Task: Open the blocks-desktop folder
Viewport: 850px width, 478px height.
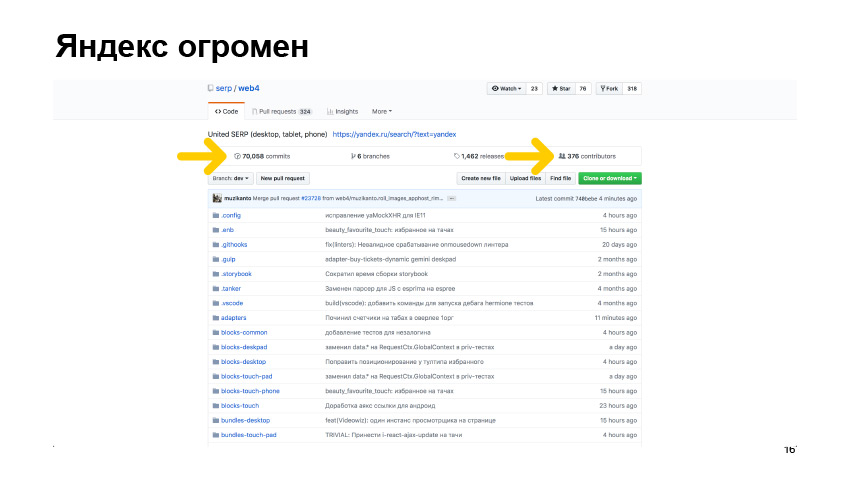Action: click(x=243, y=361)
